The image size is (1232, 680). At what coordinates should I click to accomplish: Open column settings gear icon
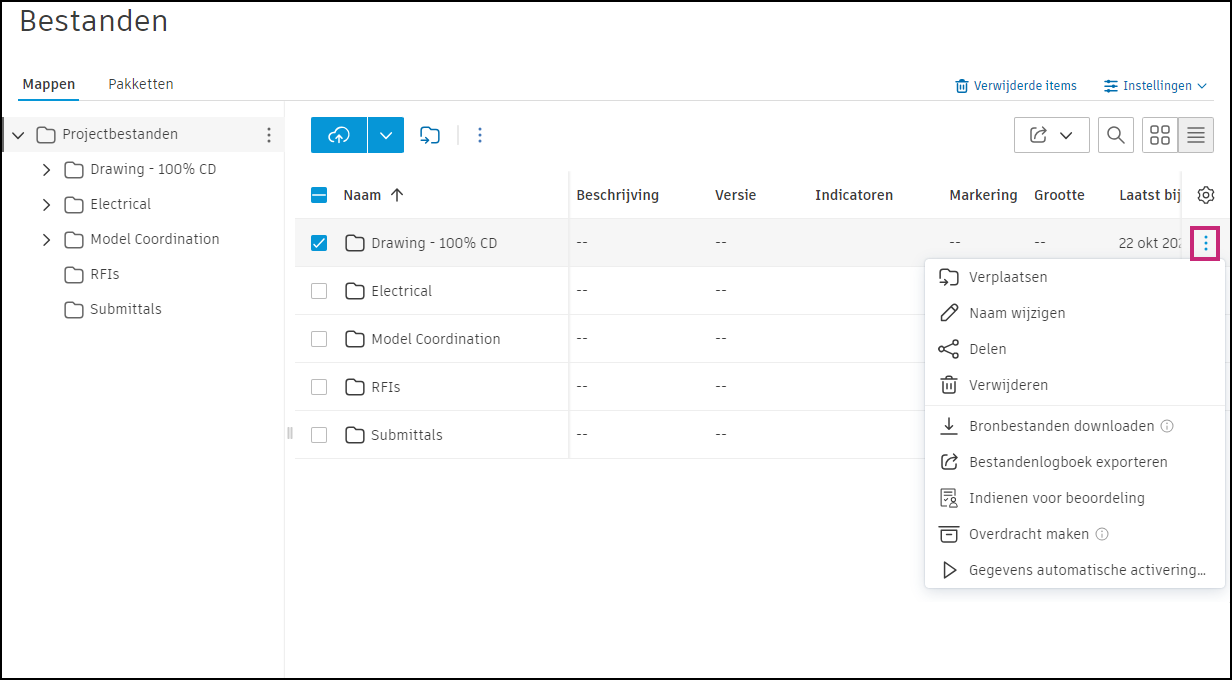pyautogui.click(x=1205, y=195)
